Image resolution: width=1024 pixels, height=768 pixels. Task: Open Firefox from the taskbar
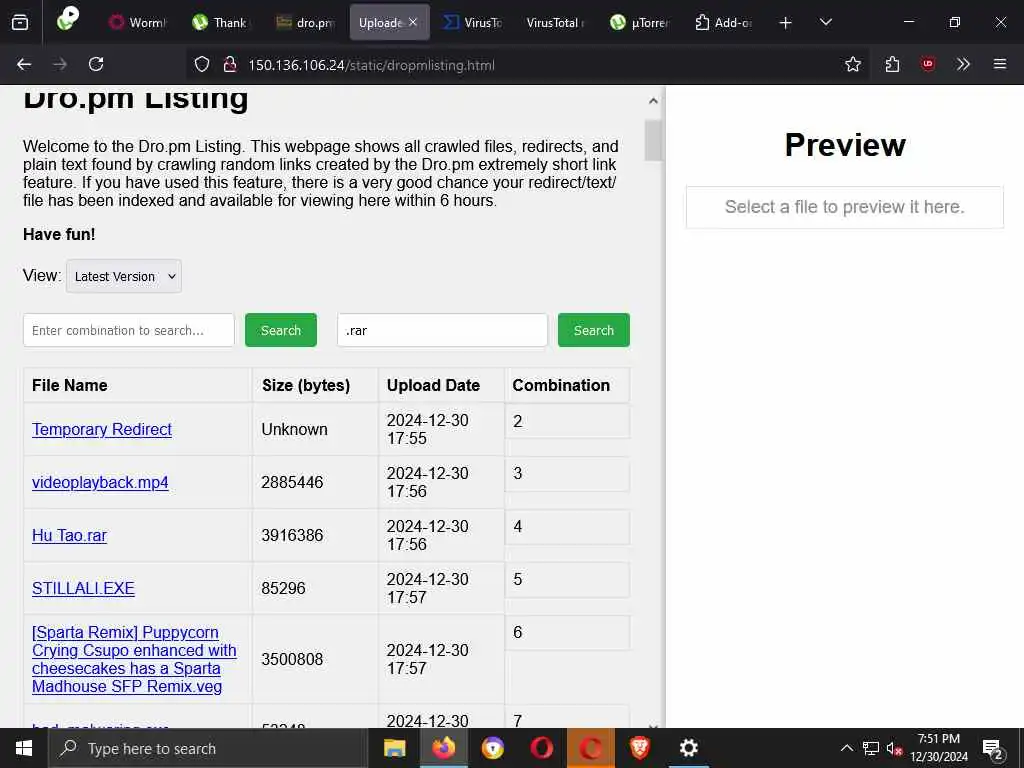[x=443, y=748]
